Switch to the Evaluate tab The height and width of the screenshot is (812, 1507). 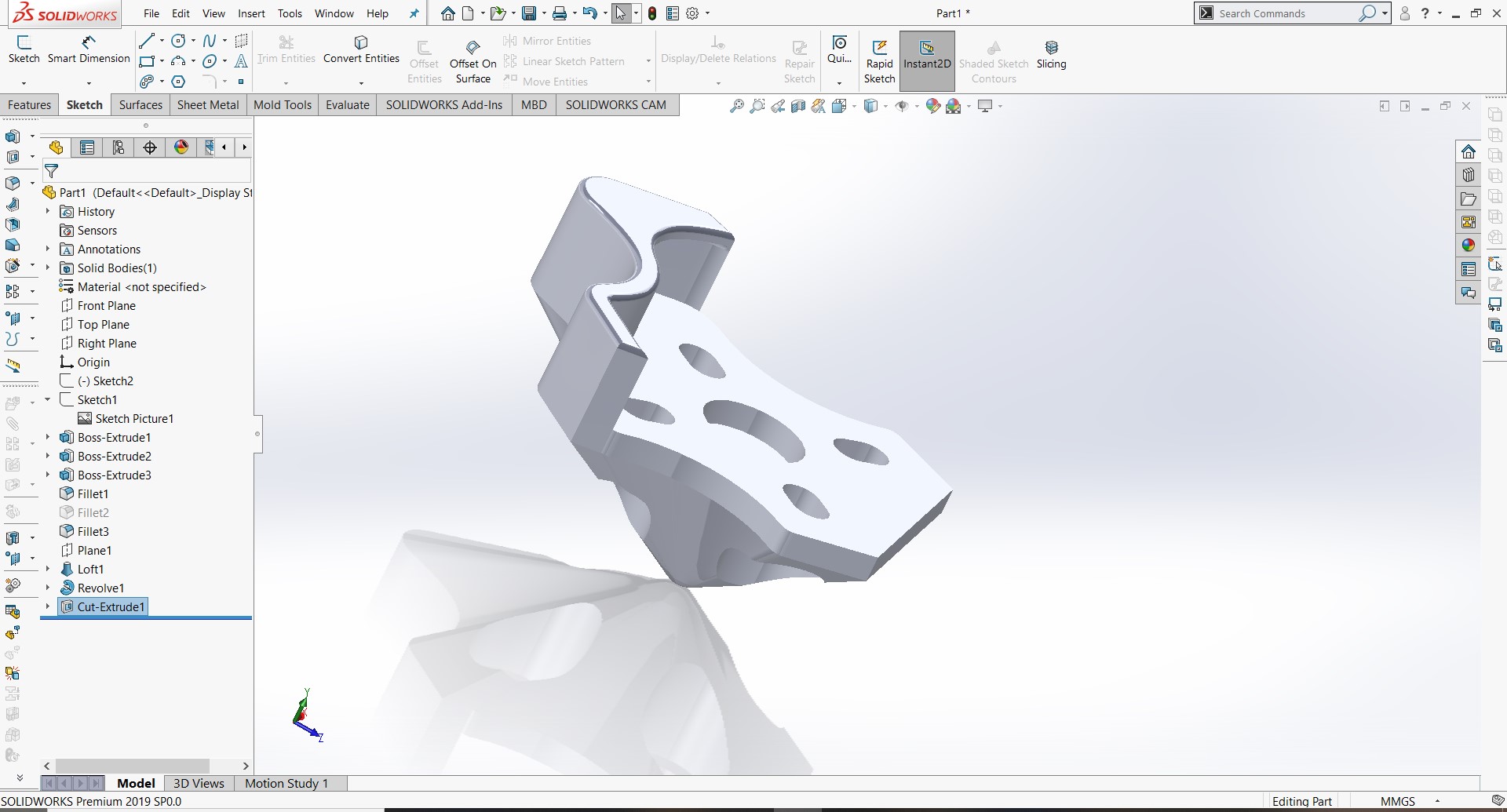click(x=348, y=104)
